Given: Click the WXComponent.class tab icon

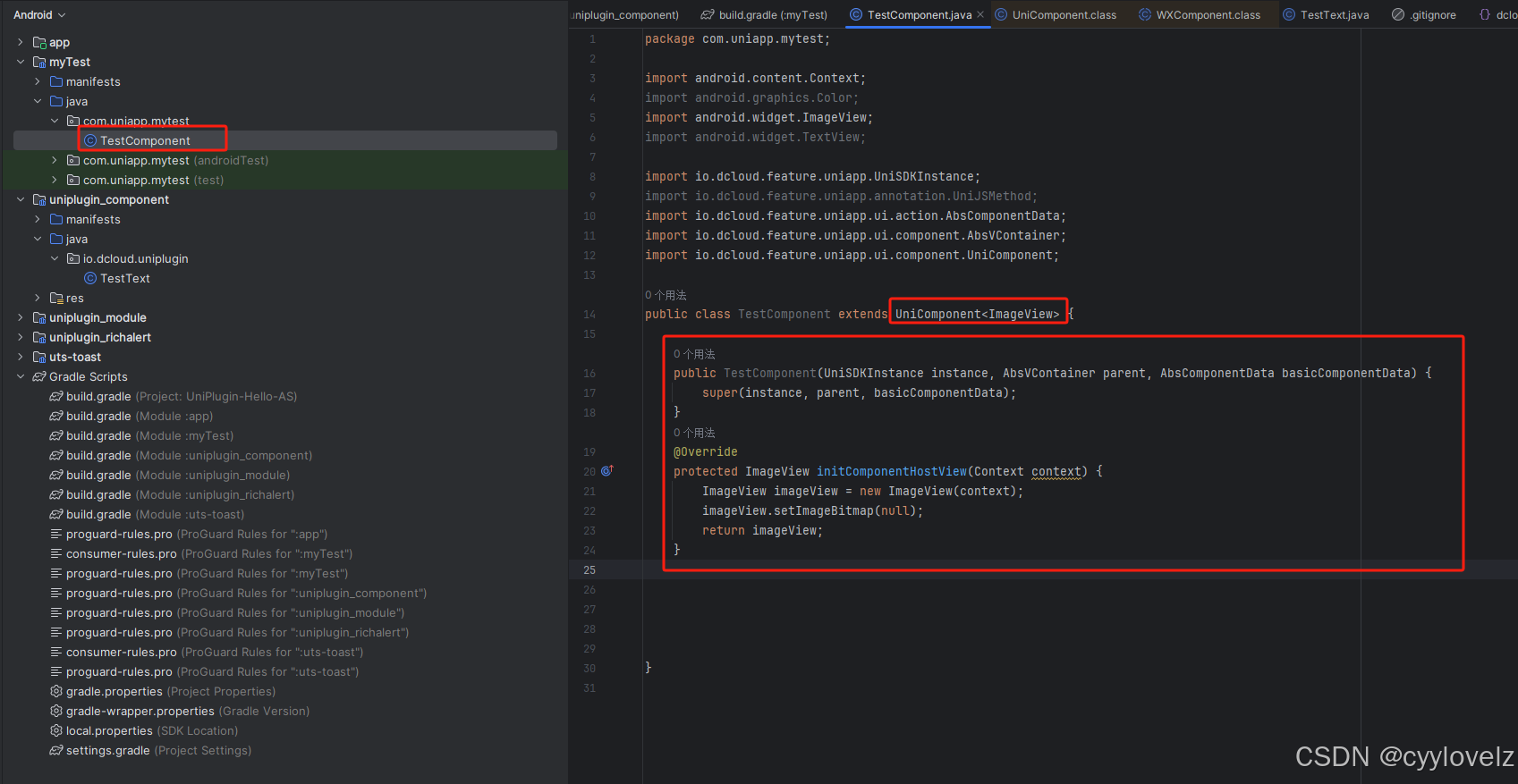Looking at the screenshot, I should [x=1145, y=14].
